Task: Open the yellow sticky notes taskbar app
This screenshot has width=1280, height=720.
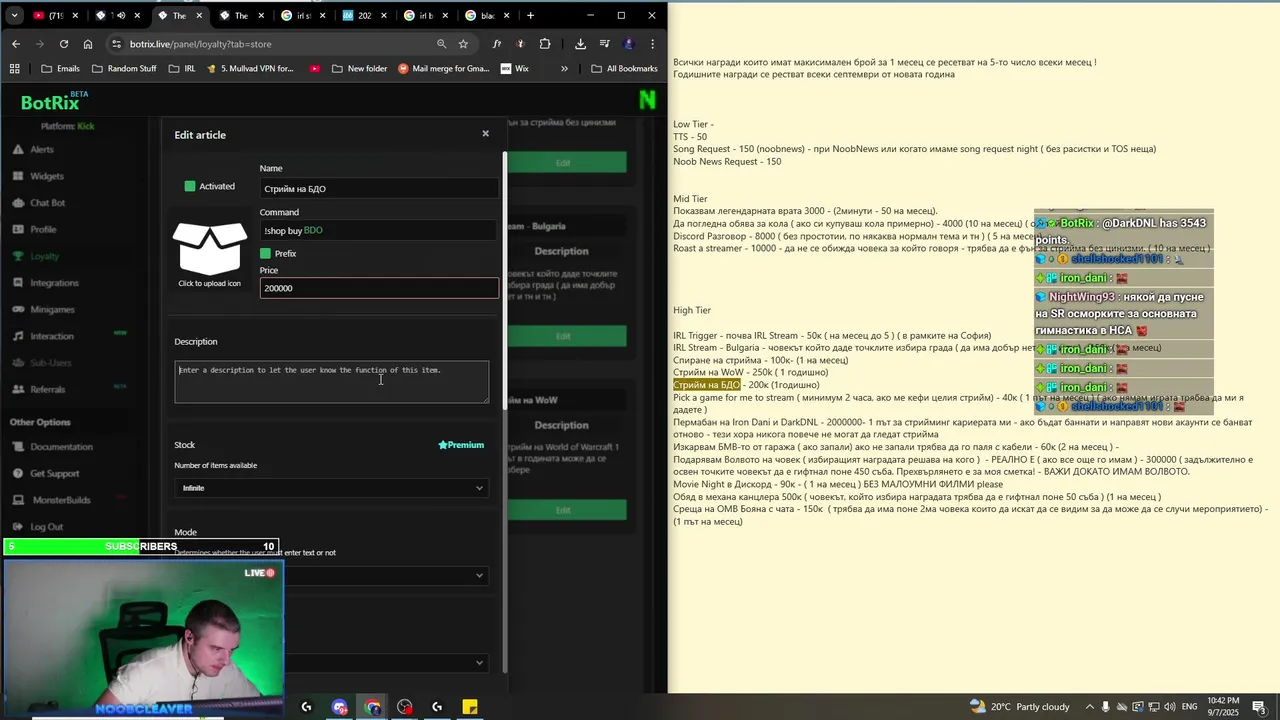Action: (470, 707)
